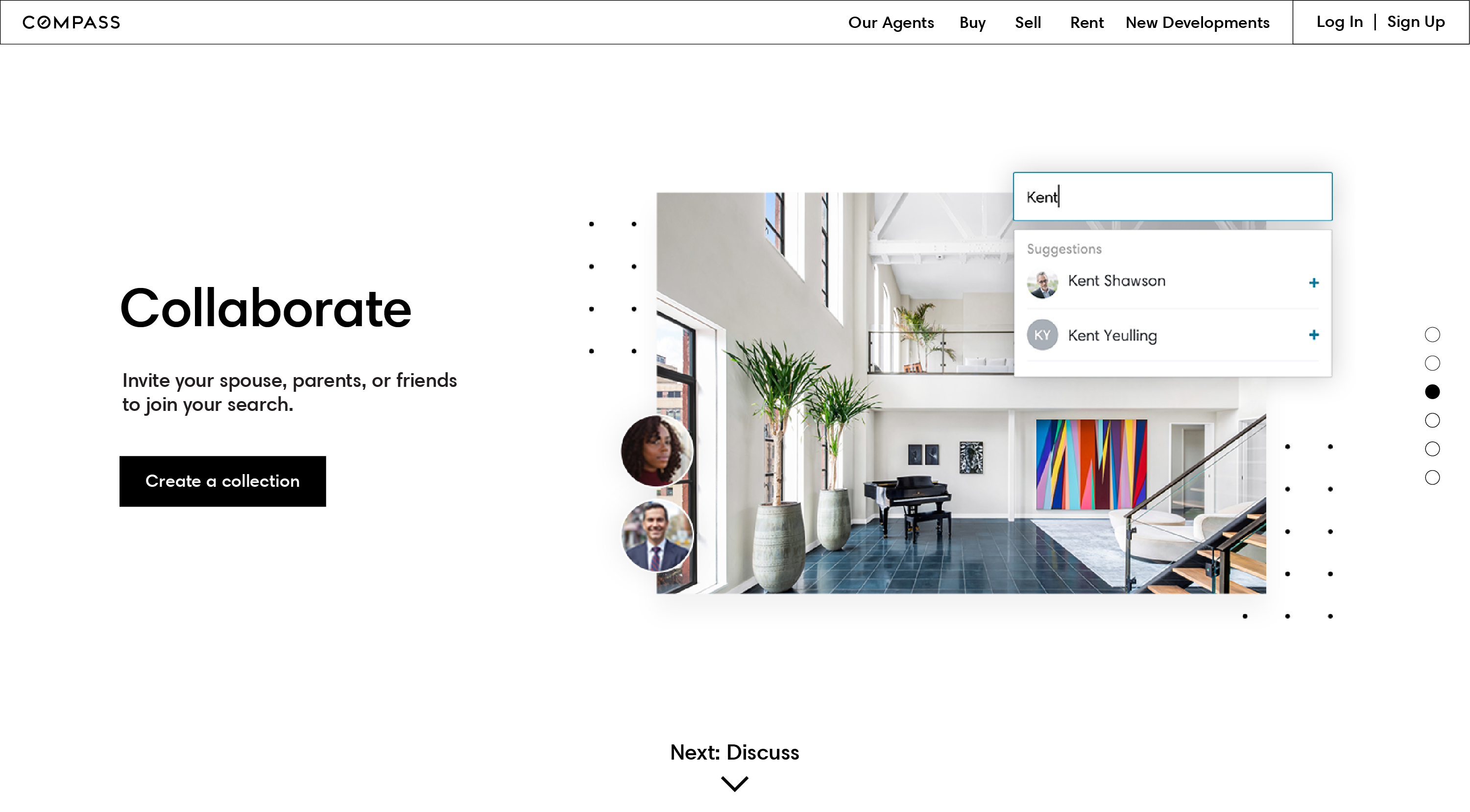The width and height of the screenshot is (1470, 812).
Task: Select Kent Yeulling suggestion name
Action: [x=1112, y=335]
